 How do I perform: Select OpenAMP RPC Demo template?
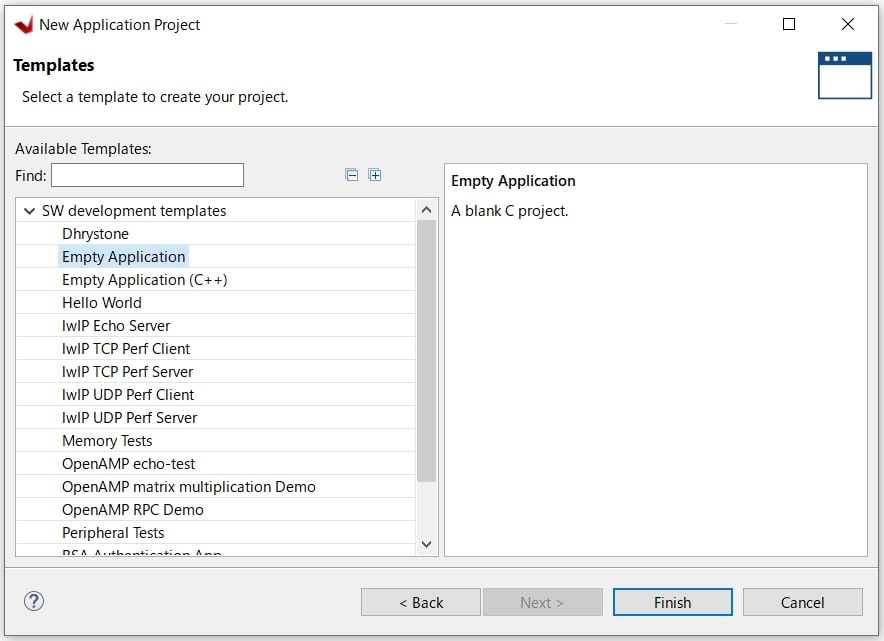133,510
